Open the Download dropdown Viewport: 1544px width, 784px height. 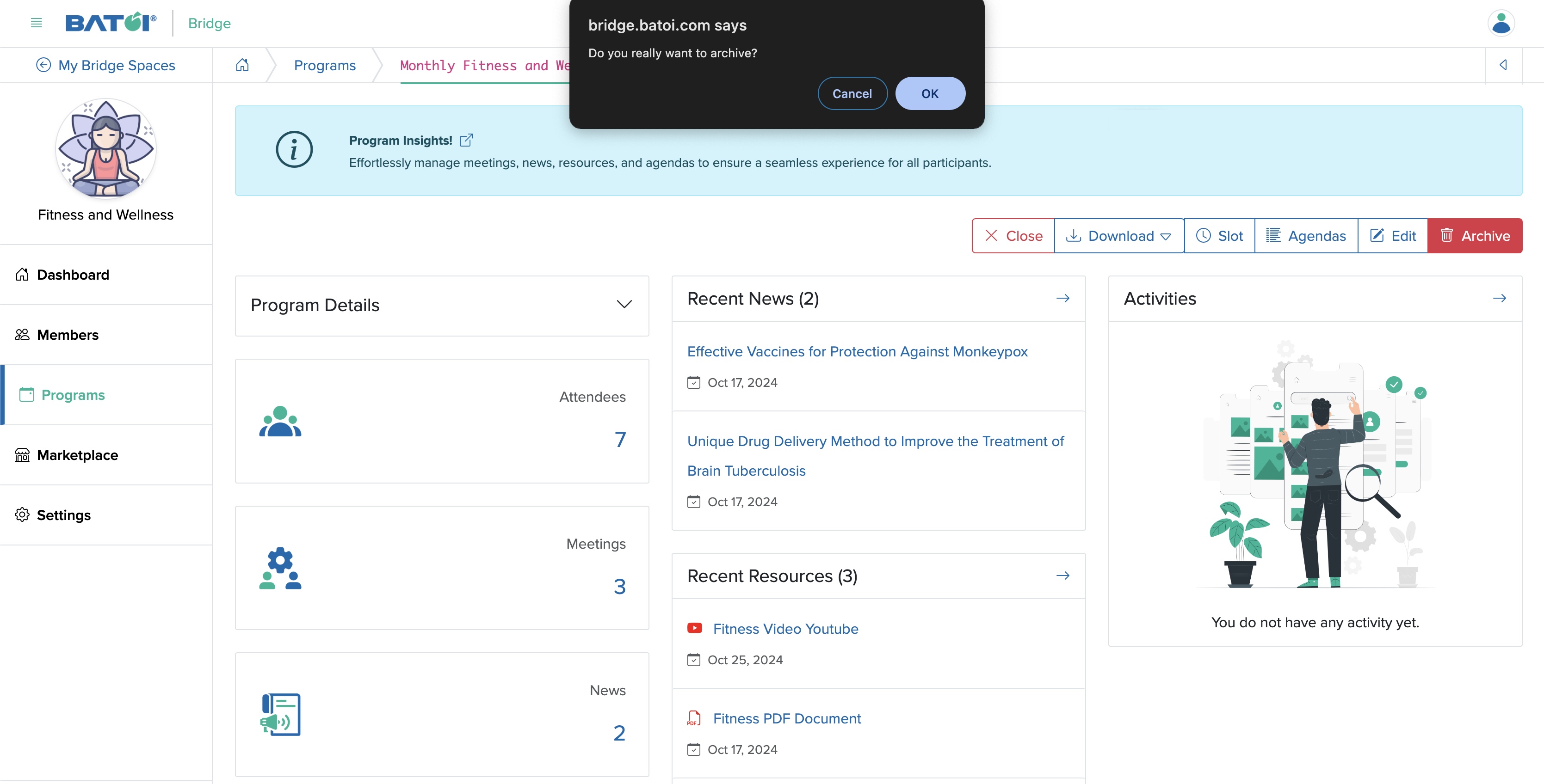(x=1118, y=236)
